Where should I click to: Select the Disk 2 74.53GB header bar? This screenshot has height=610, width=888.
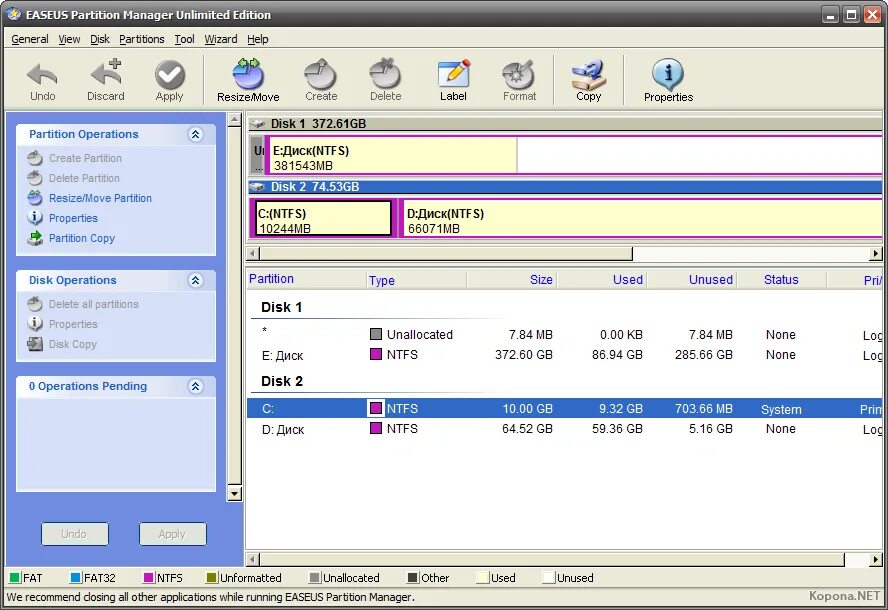coord(565,186)
